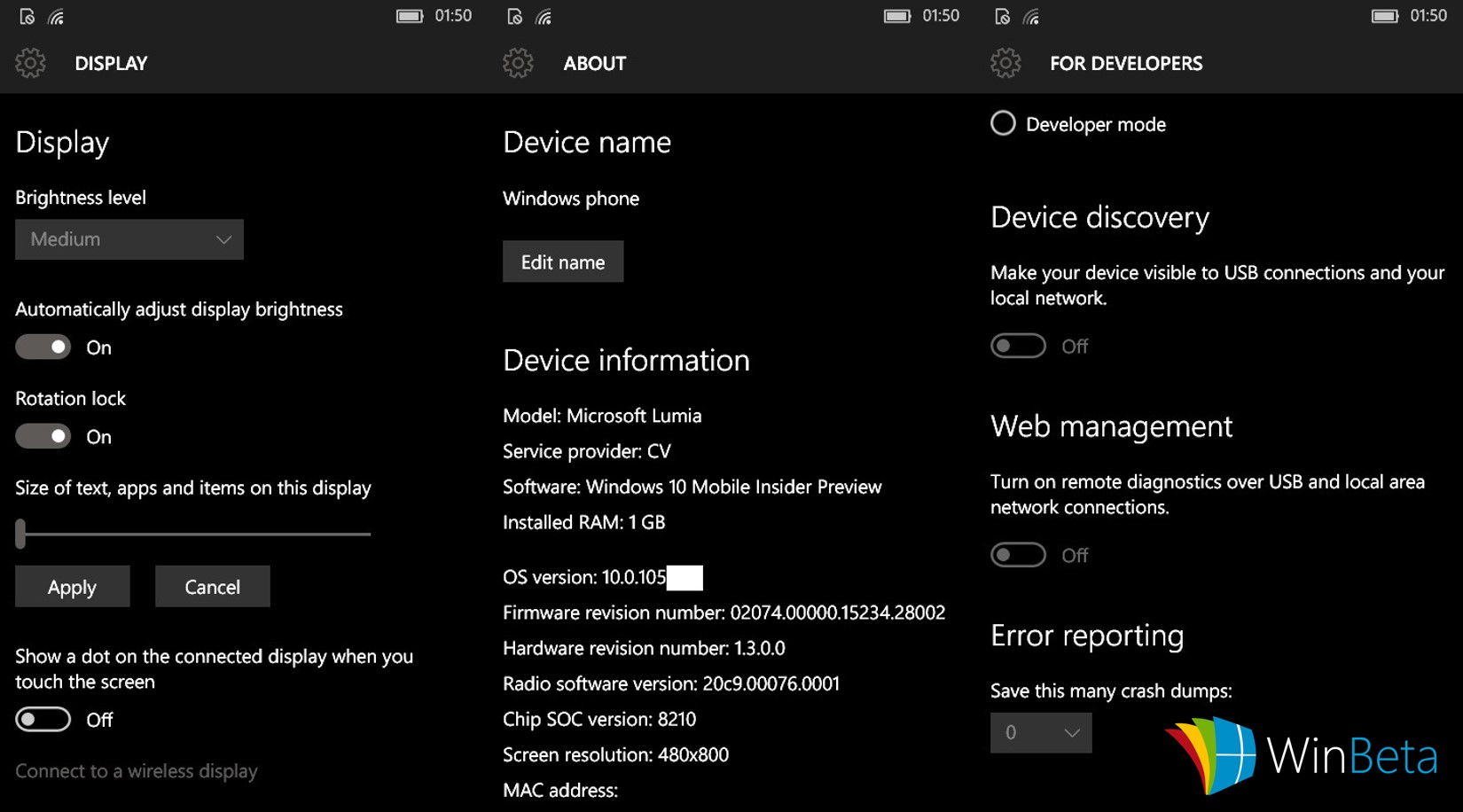Image resolution: width=1463 pixels, height=812 pixels.
Task: Select the Firmware revision number line
Action: tap(724, 613)
